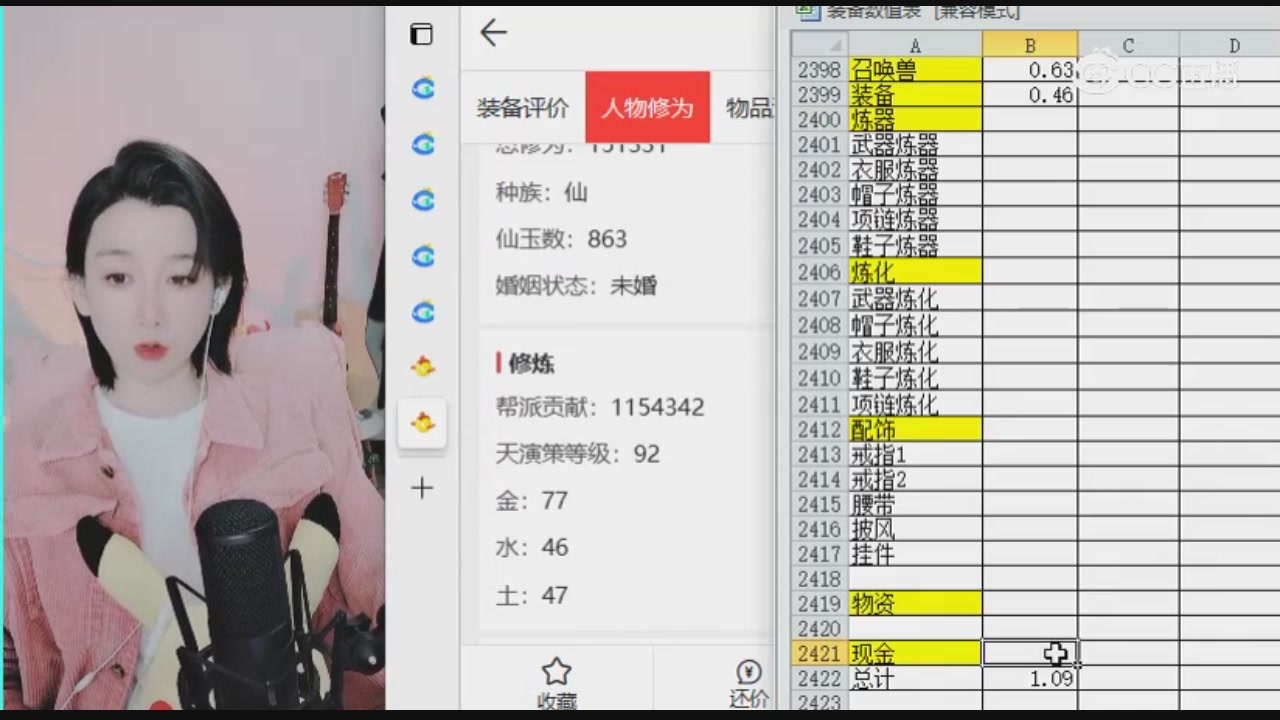Click the 还价 yen icon
Viewport: 1280px width, 720px height.
click(x=748, y=671)
